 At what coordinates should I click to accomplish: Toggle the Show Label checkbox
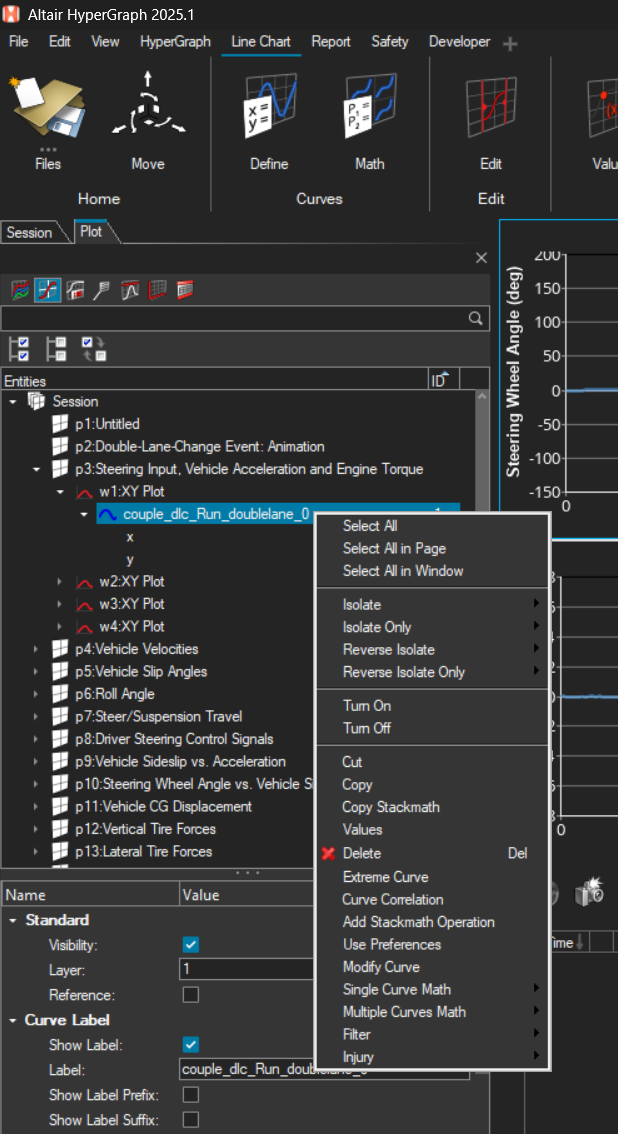[x=191, y=1045]
